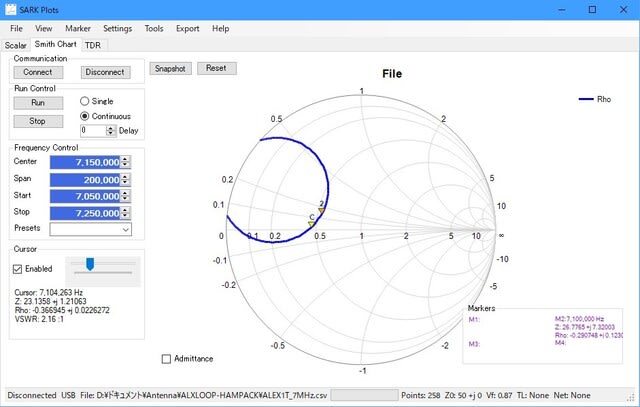This screenshot has width=640, height=407.
Task: Click the 'Points: 258' status entry
Action: pyautogui.click(x=420, y=395)
